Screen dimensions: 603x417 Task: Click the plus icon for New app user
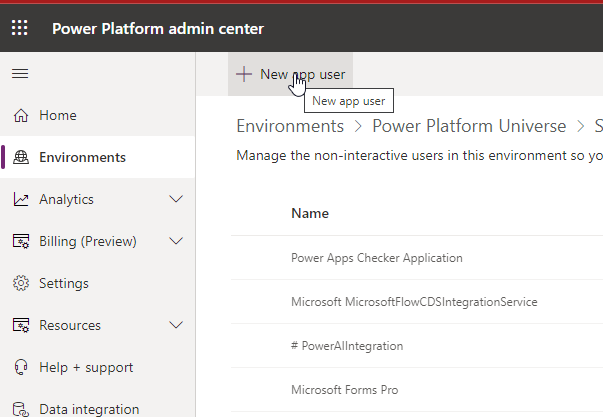click(244, 74)
